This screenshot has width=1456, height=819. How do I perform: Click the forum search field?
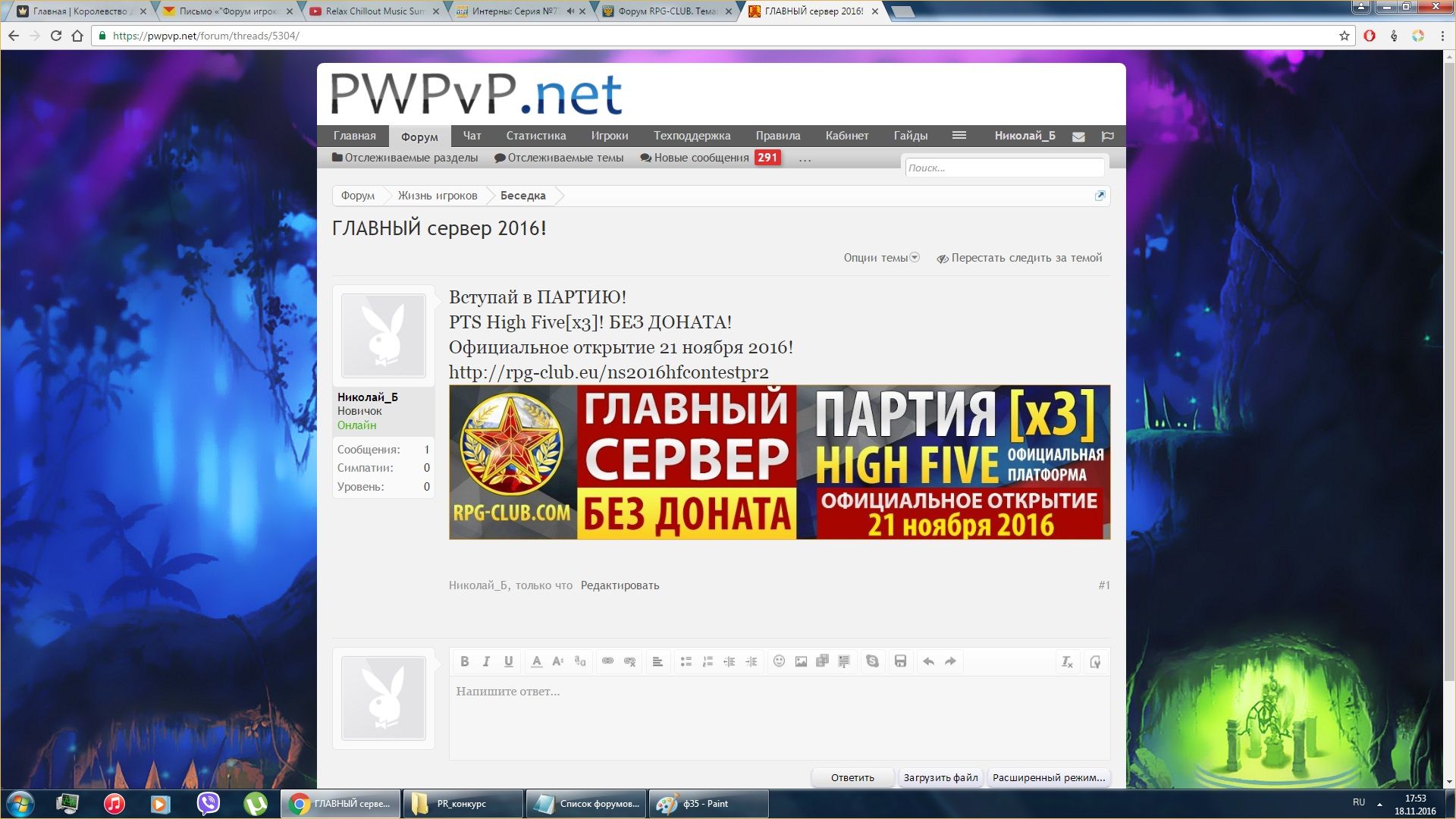pos(1004,168)
